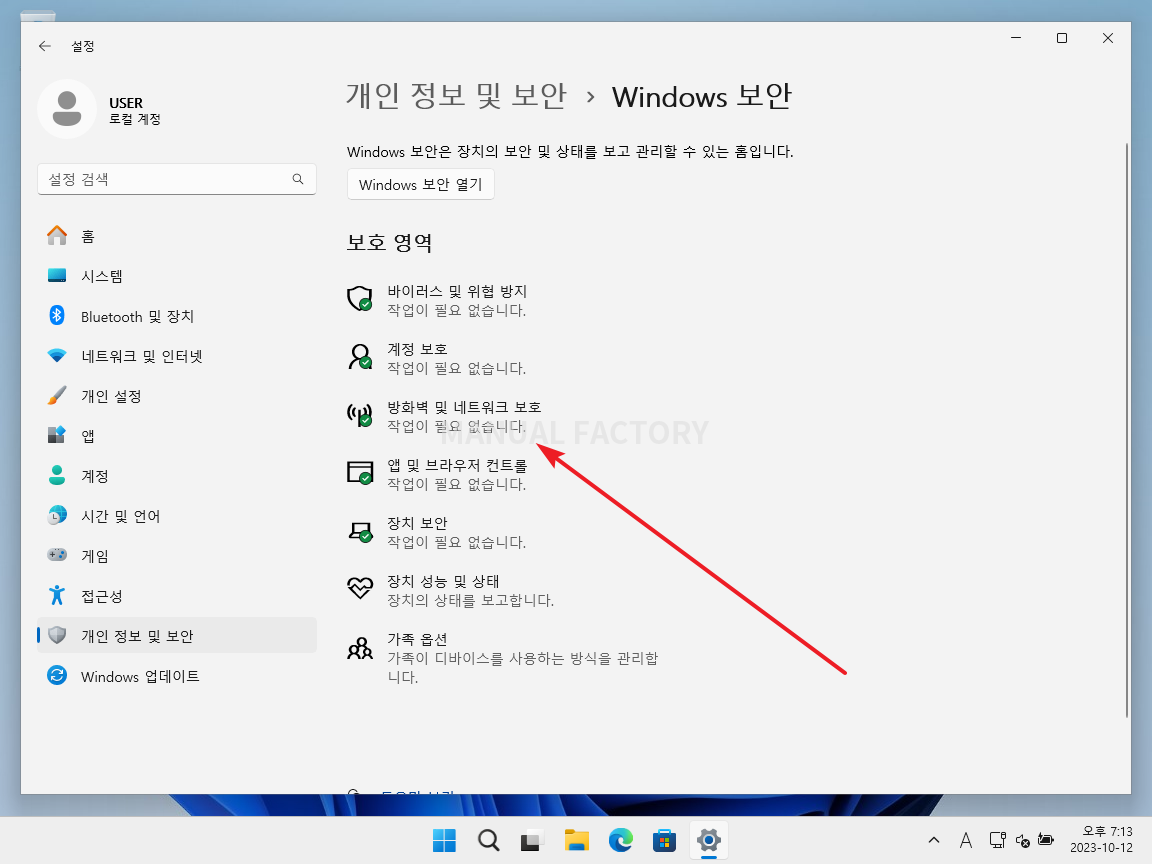Select the 앱 apps icon

[x=57, y=436]
